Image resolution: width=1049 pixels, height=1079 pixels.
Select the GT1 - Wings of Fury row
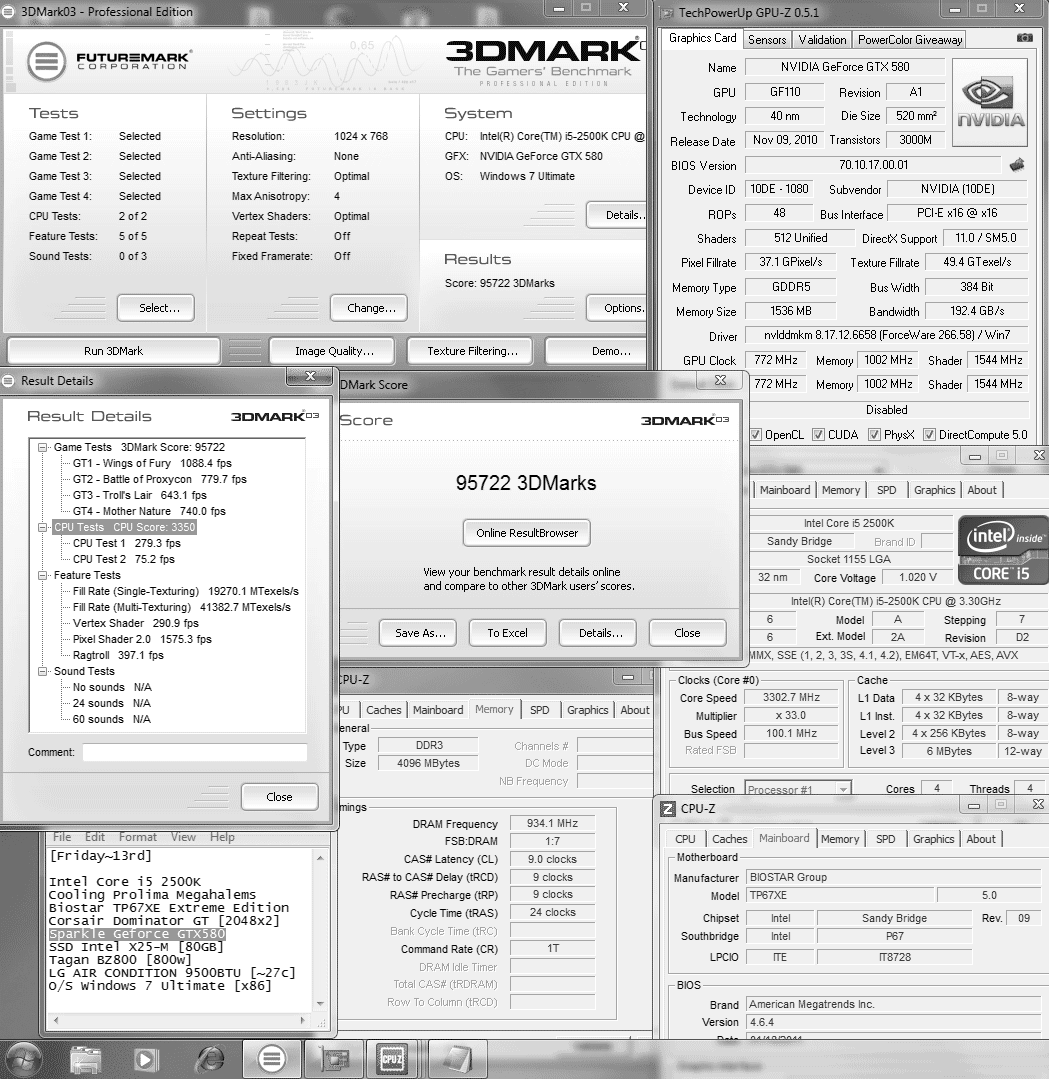point(152,463)
